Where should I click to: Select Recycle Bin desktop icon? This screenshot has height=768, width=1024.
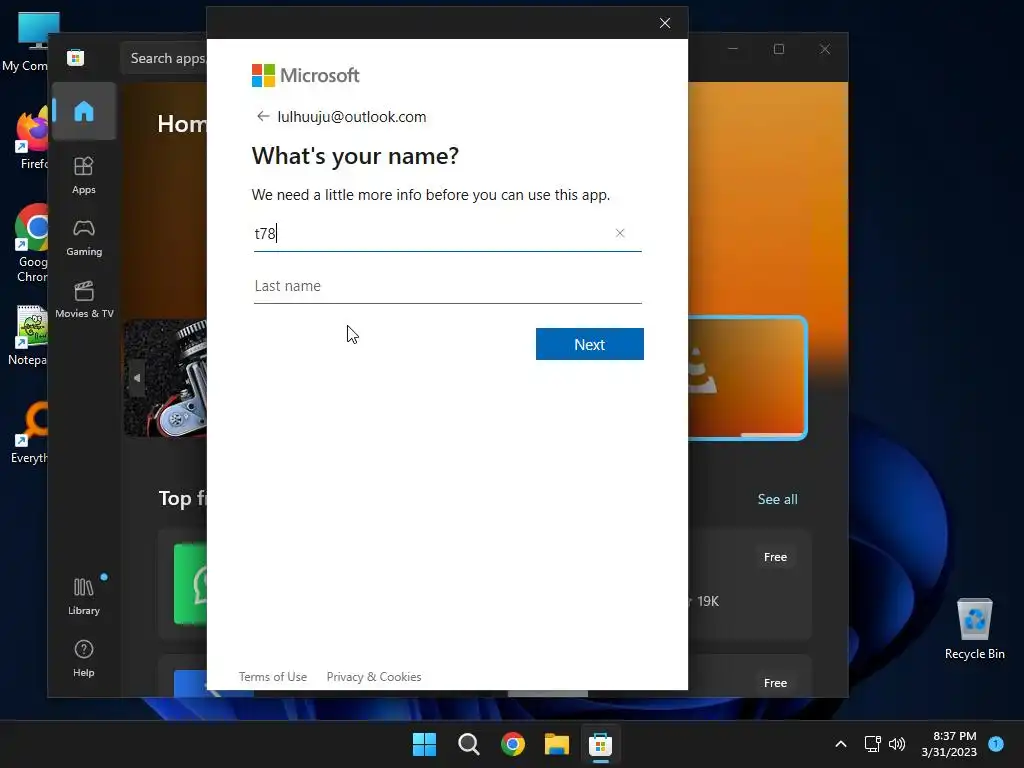[974, 628]
